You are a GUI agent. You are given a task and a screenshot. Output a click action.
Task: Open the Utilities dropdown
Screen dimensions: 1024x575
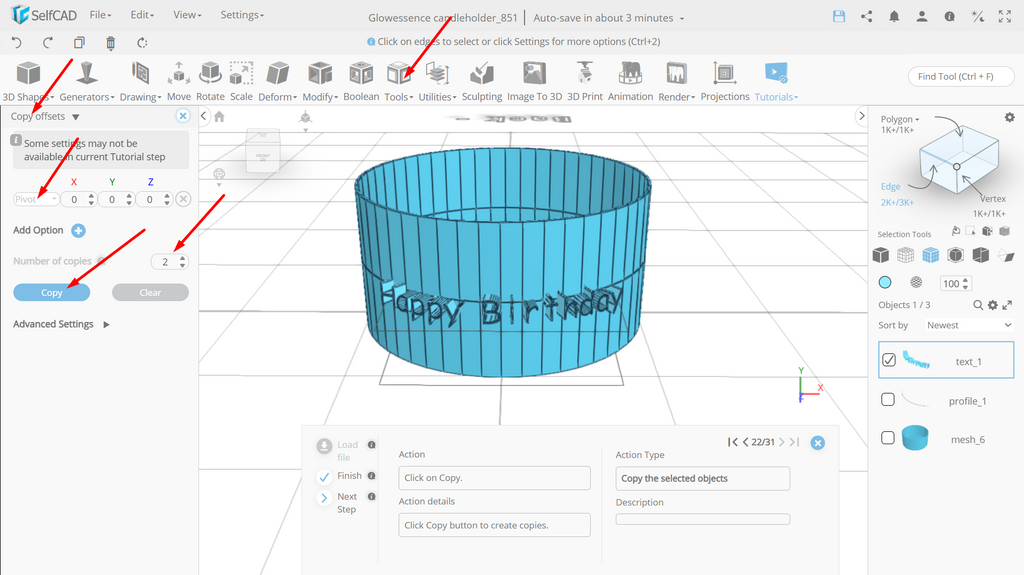tap(438, 81)
